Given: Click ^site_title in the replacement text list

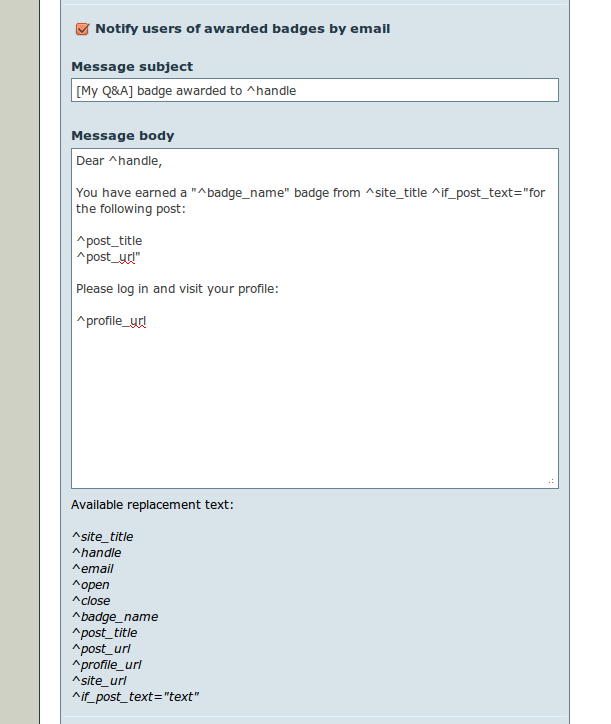Looking at the screenshot, I should pyautogui.click(x=102, y=537).
